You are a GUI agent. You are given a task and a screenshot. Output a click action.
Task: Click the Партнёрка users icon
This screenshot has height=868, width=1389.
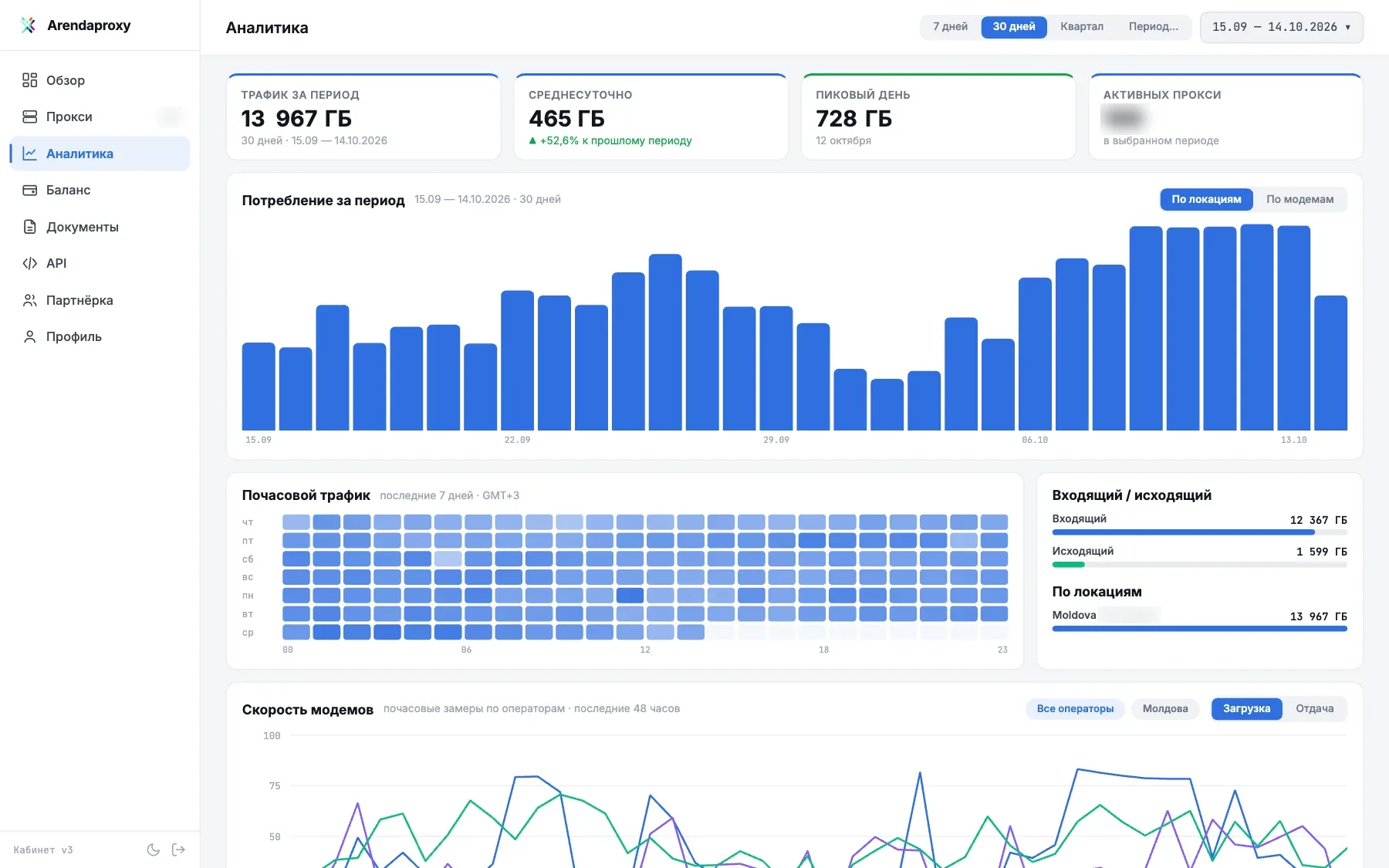[x=30, y=300]
